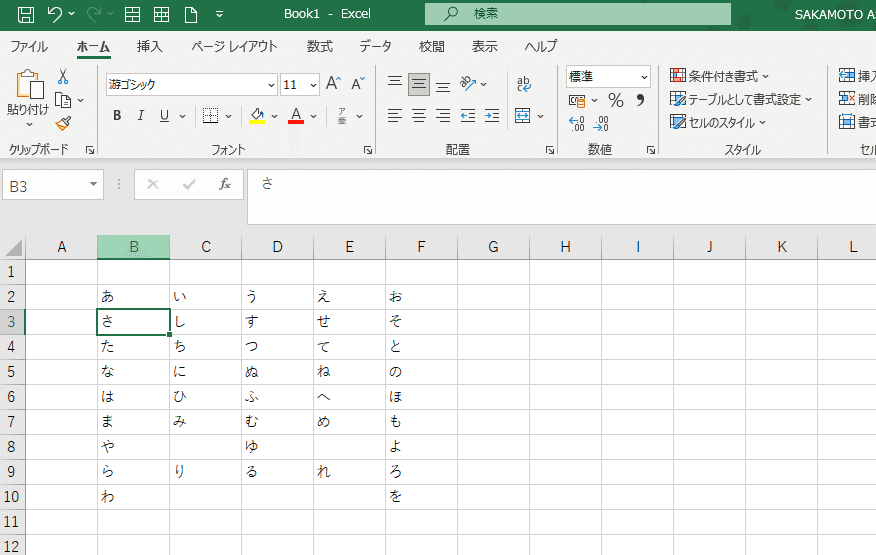This screenshot has width=876, height=555.
Task: Click the Paste clipboard icon
Action: click(29, 85)
